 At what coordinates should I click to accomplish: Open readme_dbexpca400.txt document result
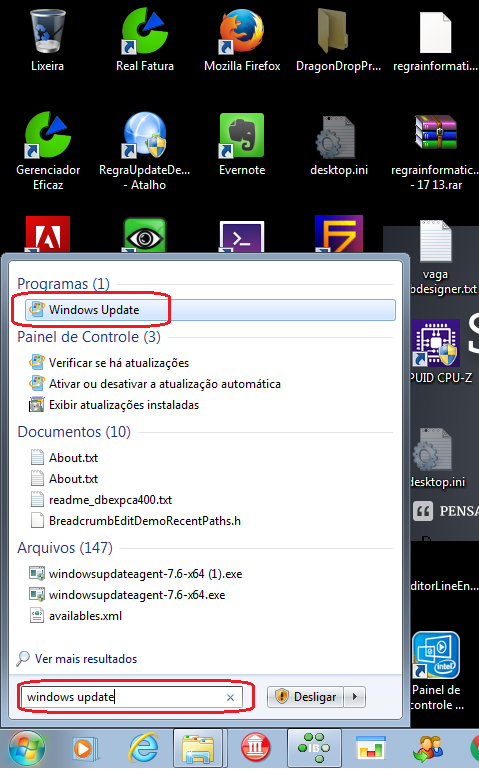(101, 500)
